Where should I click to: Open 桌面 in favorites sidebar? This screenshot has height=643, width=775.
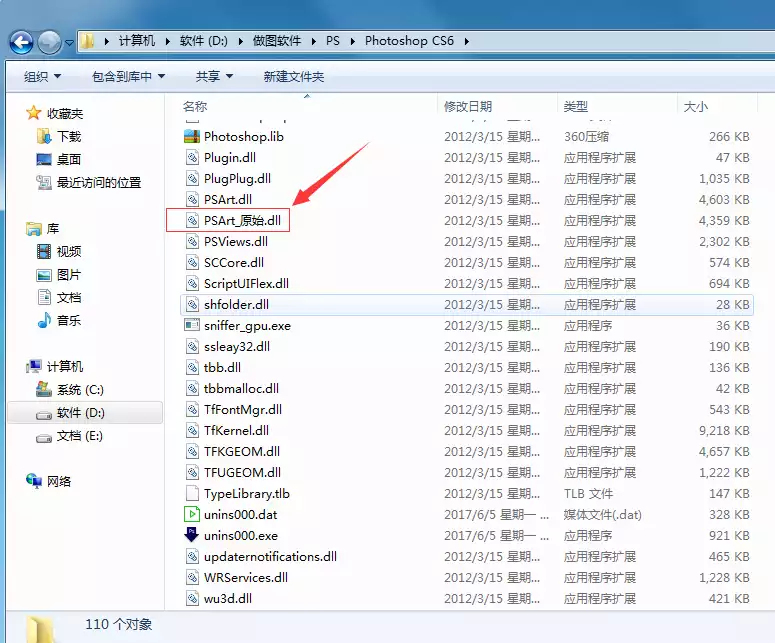pos(69,159)
